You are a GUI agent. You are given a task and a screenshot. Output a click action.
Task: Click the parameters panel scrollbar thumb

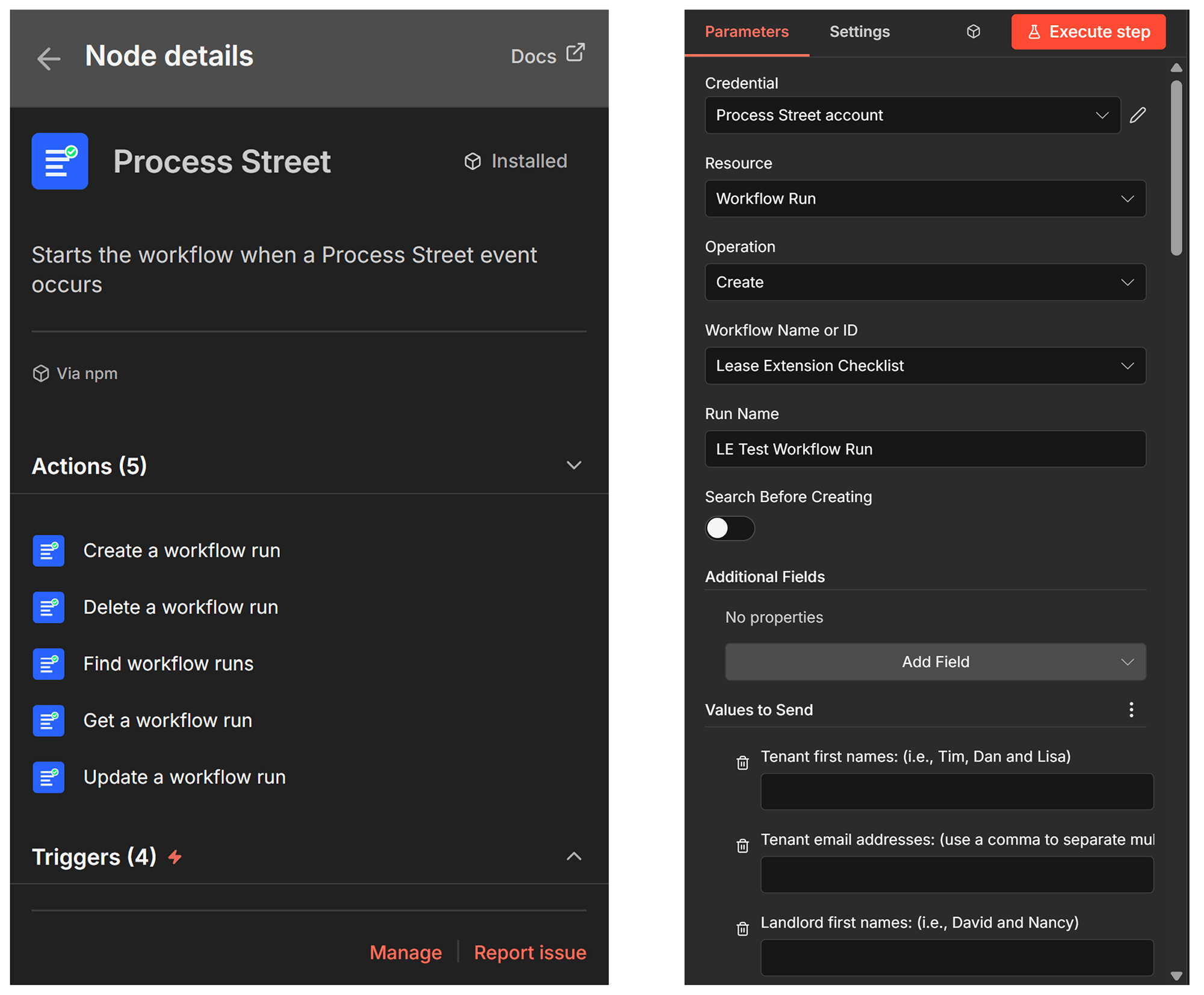click(x=1176, y=169)
